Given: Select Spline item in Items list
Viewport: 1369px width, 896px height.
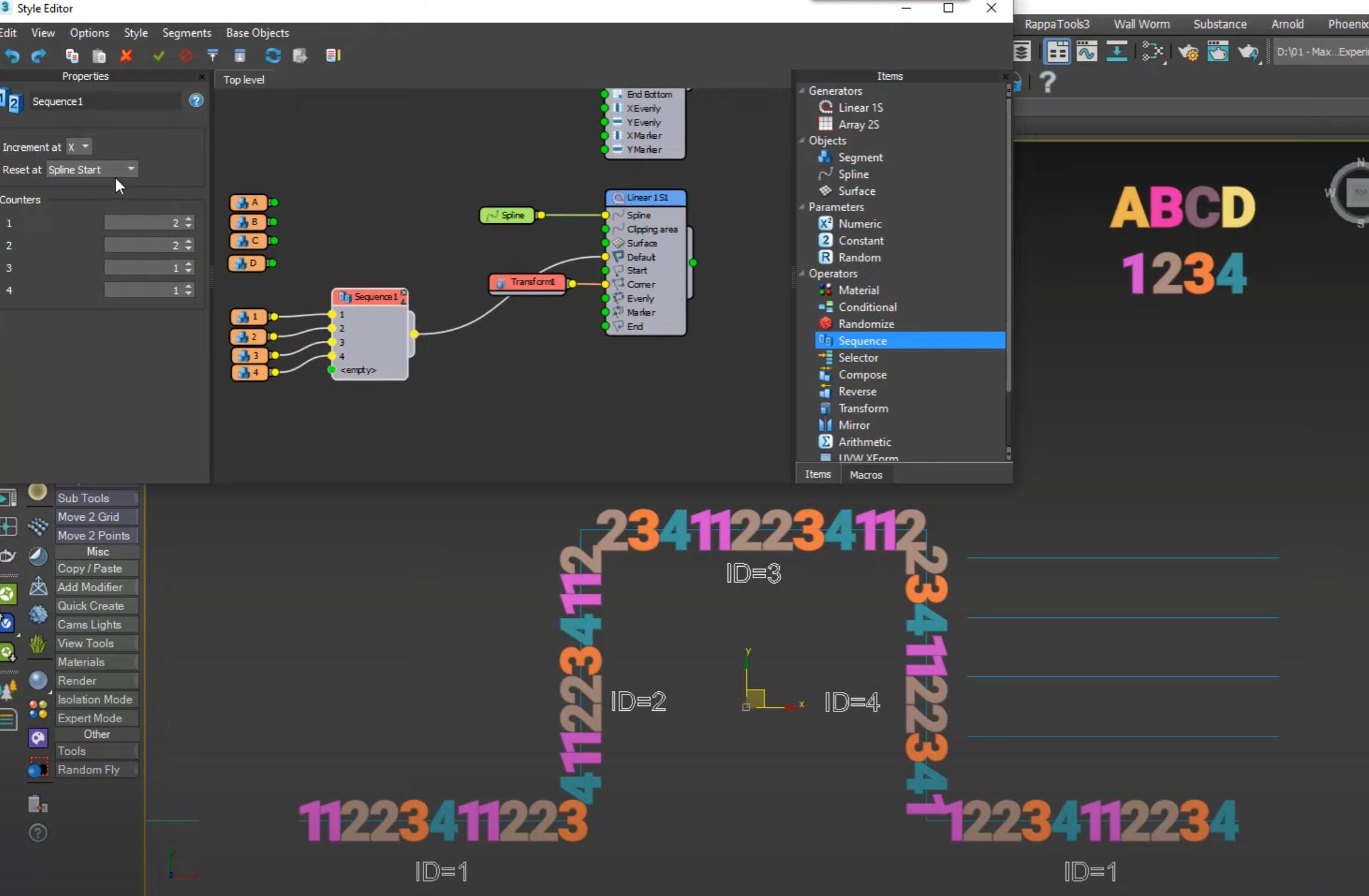Looking at the screenshot, I should coord(854,174).
